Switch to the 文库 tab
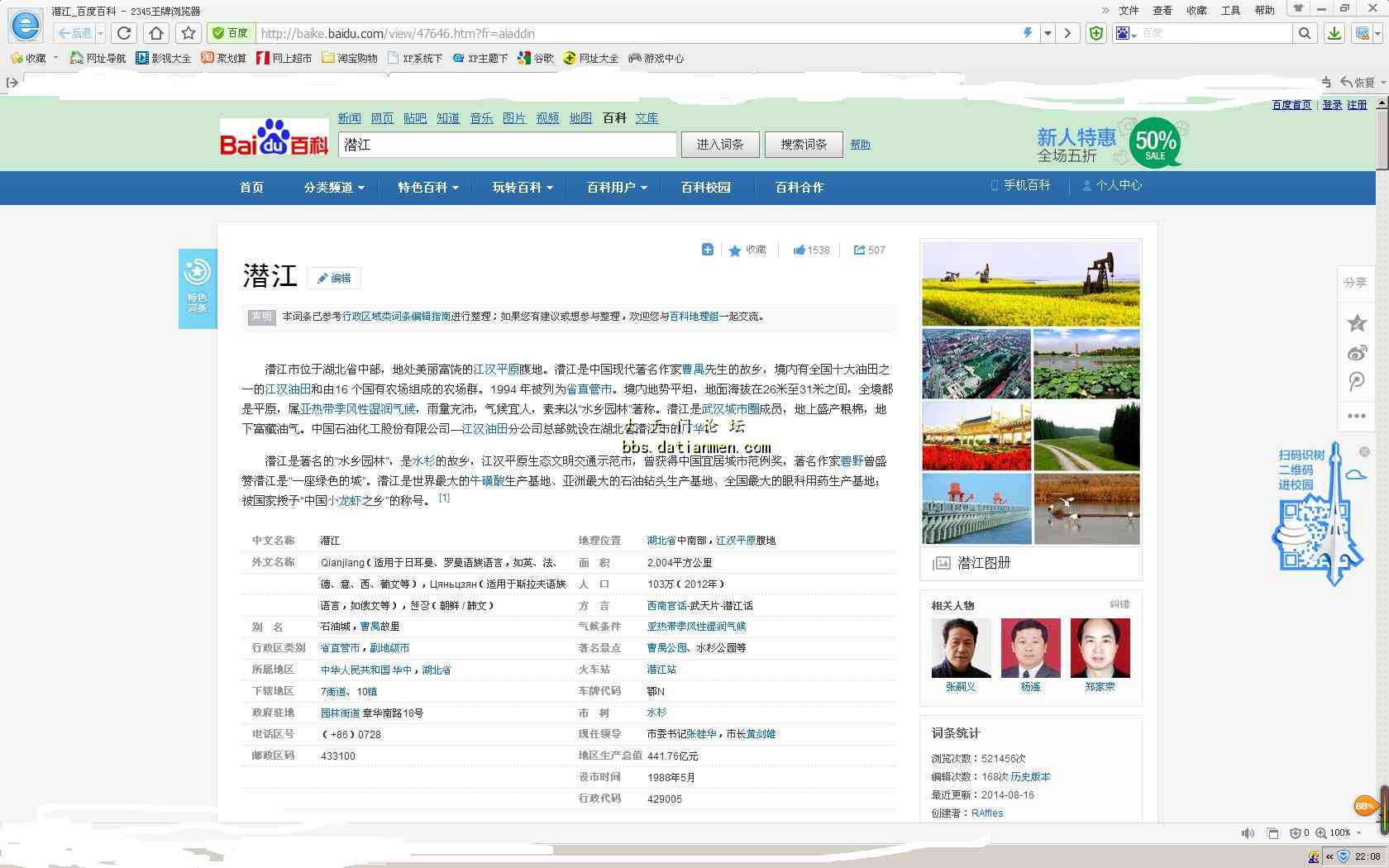This screenshot has height=868, width=1389. pyautogui.click(x=647, y=118)
